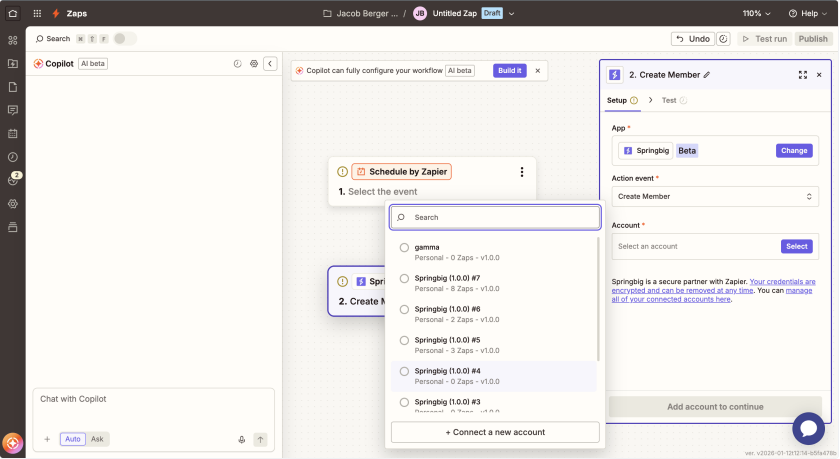Select the Schedule by Zapier step card
840x459 pixels.
pyautogui.click(x=432, y=182)
